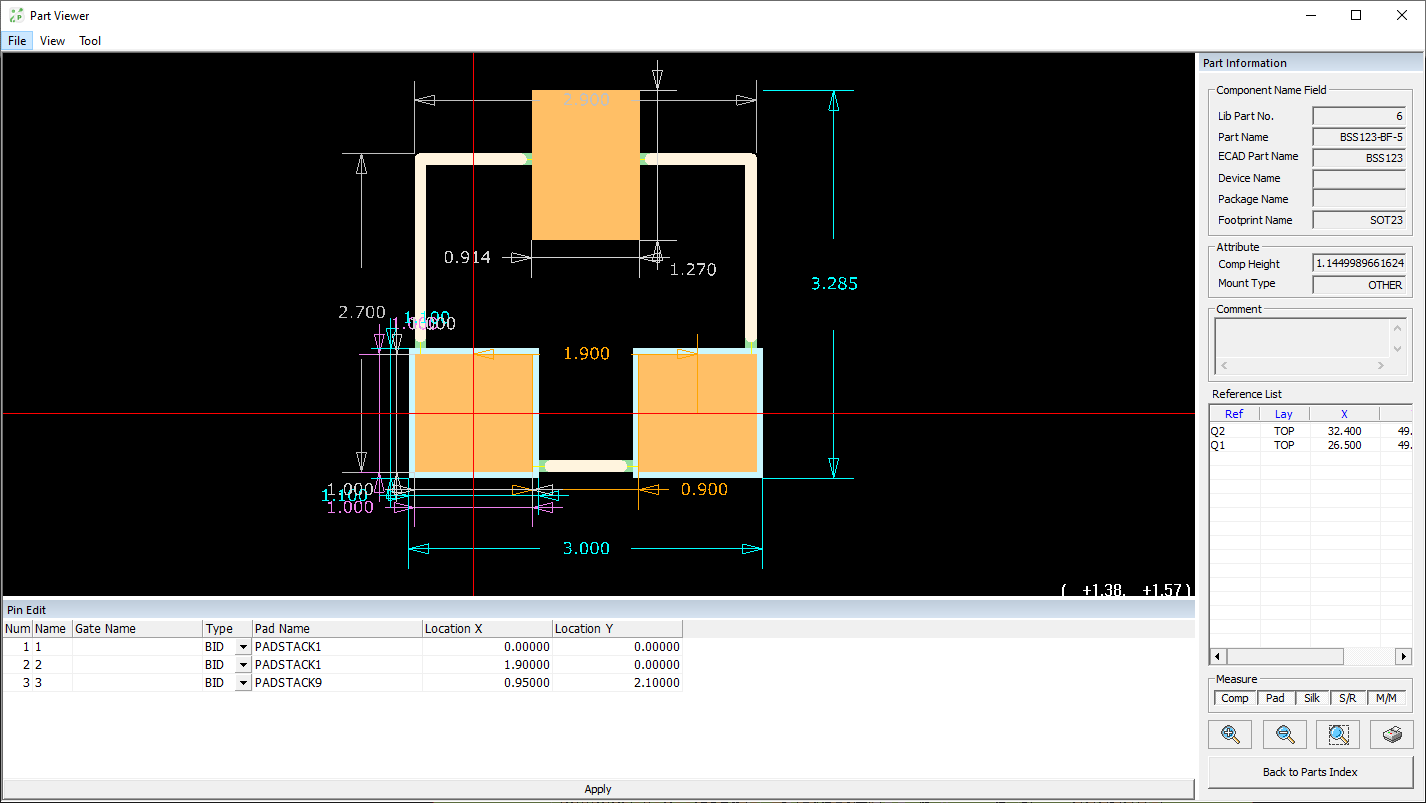Image resolution: width=1426 pixels, height=803 pixels.
Task: Open the Tool menu
Action: pyautogui.click(x=90, y=41)
